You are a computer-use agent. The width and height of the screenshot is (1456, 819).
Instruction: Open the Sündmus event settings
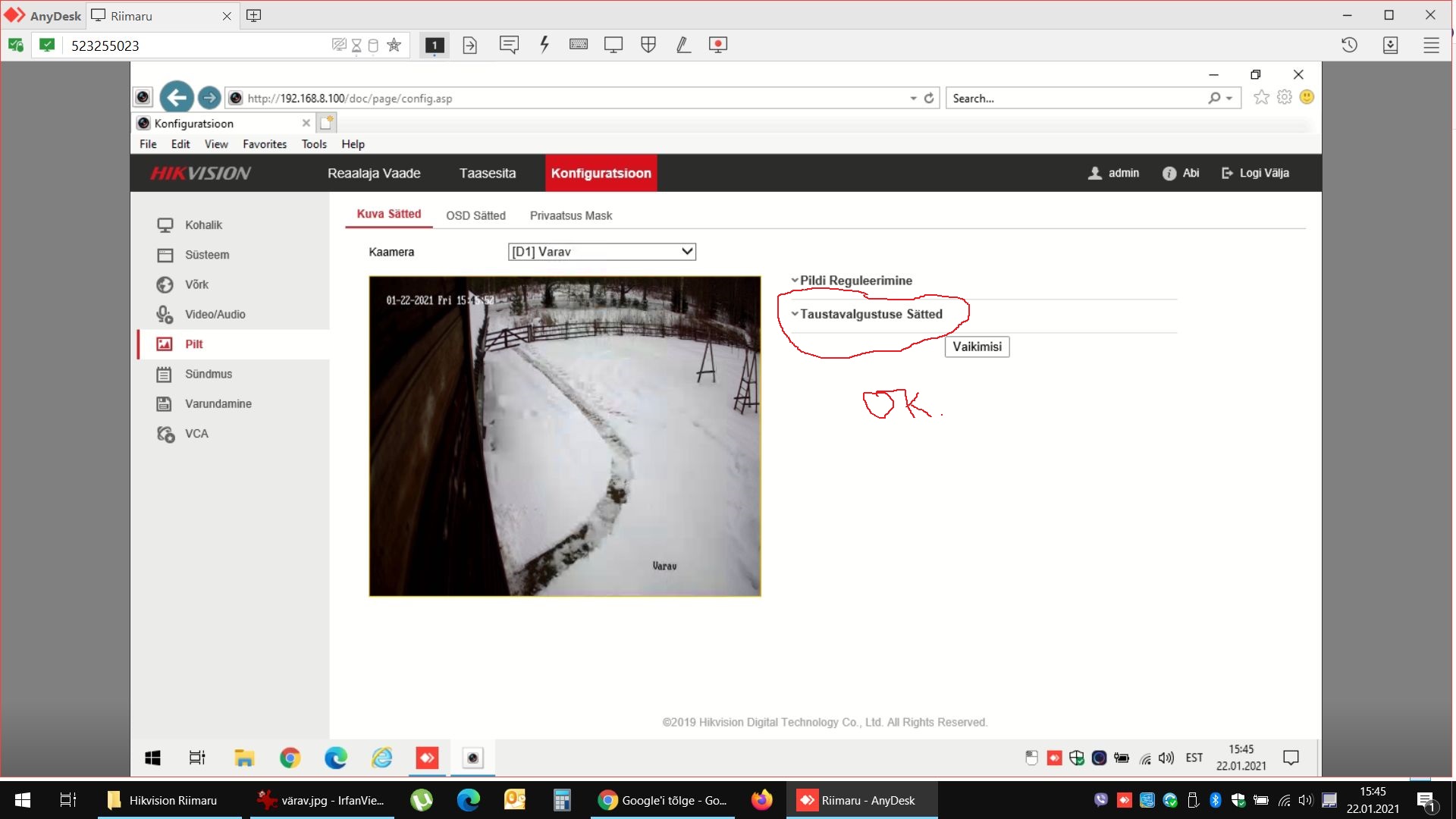tap(208, 374)
